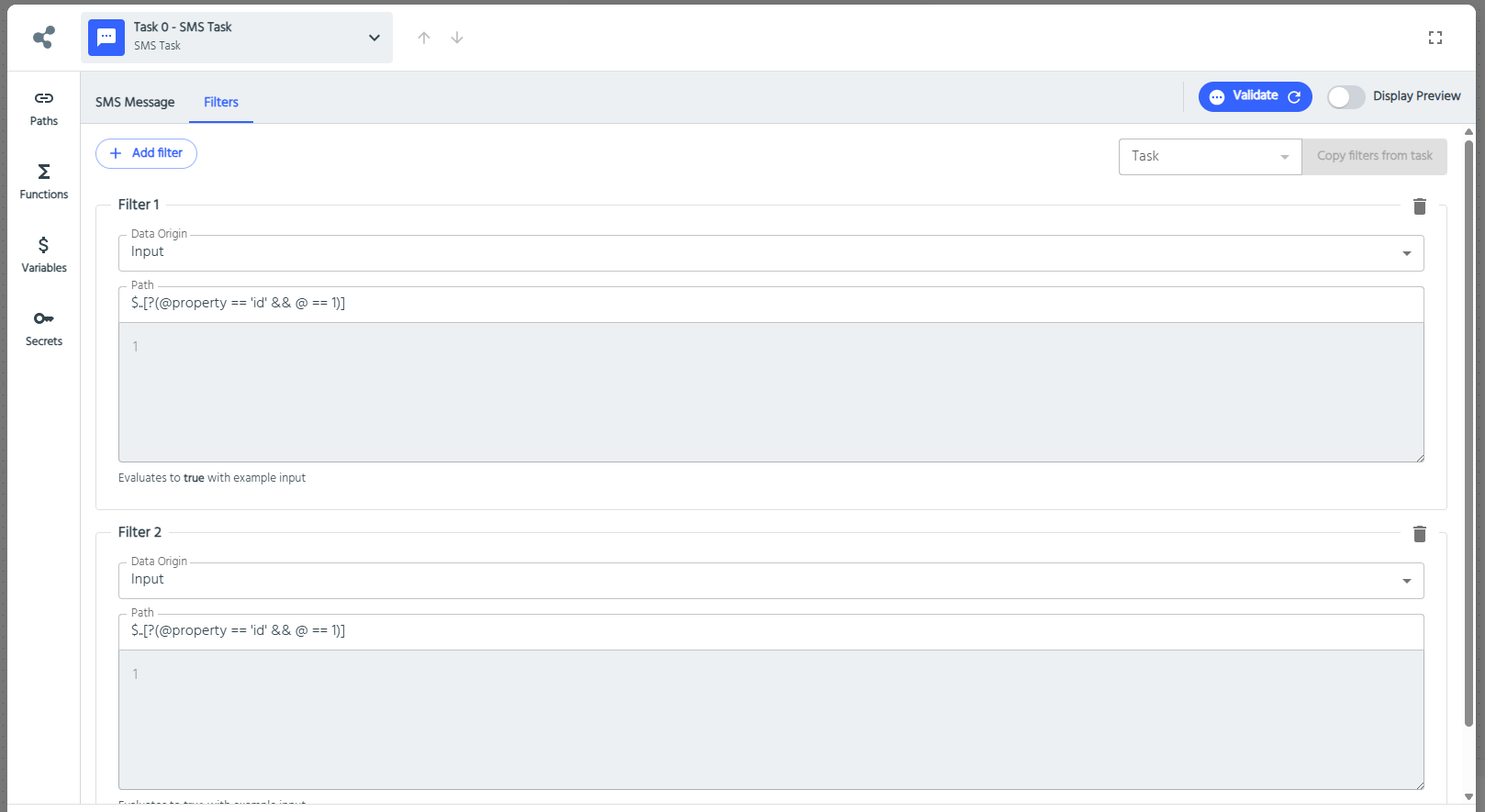
Task: Toggle the Display Preview switch
Action: point(1345,96)
